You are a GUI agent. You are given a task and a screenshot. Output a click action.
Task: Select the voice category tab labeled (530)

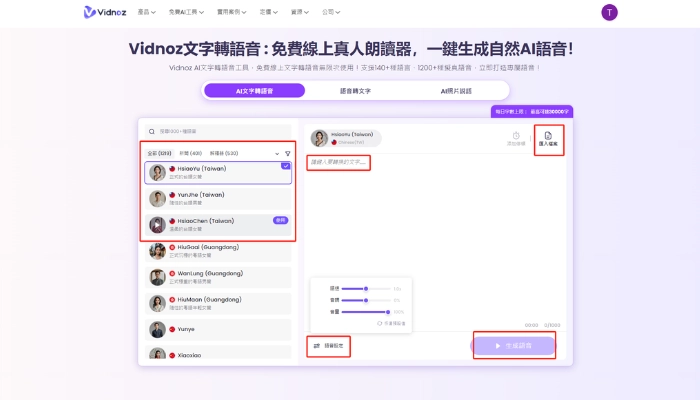(x=224, y=153)
